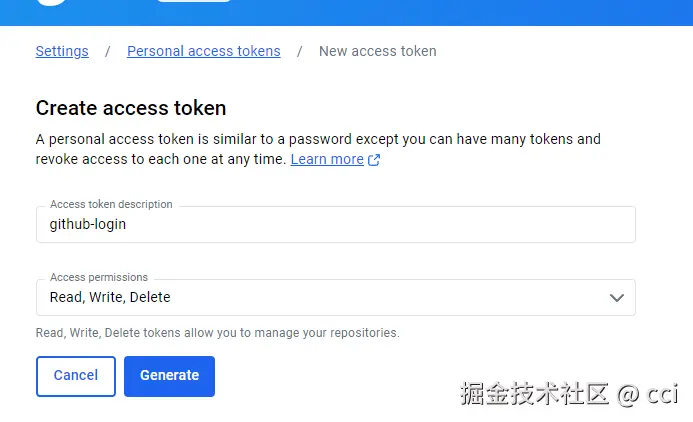
Task: Click the chevron arrow in Access permissions
Action: 617,297
